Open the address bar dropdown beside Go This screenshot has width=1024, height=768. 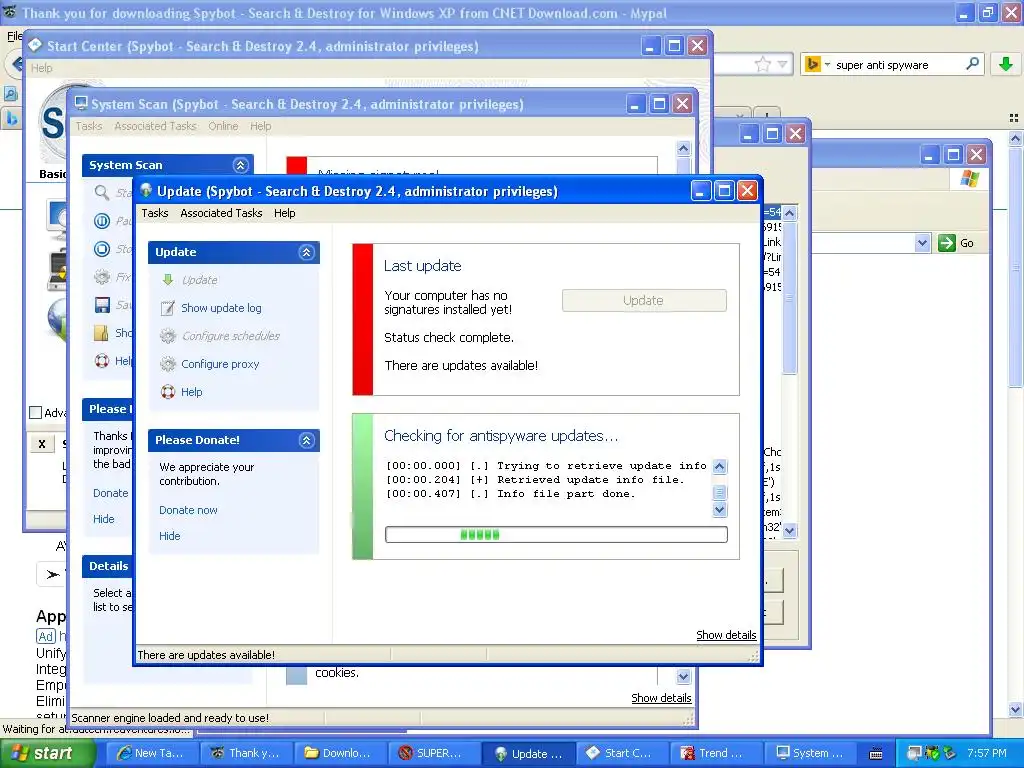pyautogui.click(x=921, y=243)
